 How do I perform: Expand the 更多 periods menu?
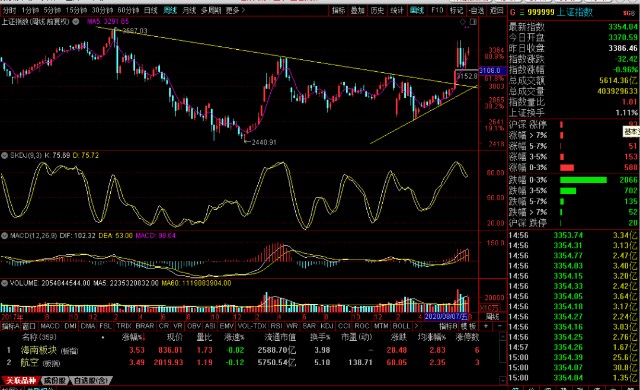pos(235,10)
